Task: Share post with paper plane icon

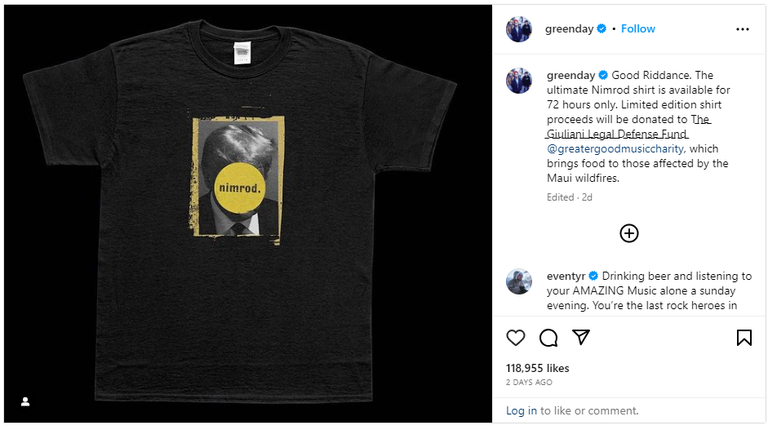Action: tap(581, 337)
